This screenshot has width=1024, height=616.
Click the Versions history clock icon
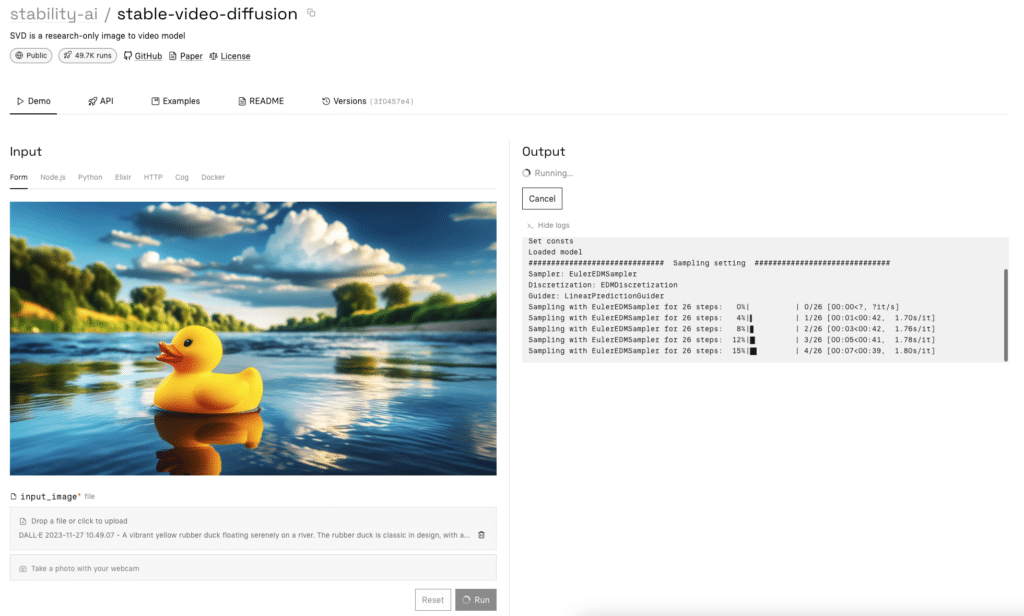(326, 101)
